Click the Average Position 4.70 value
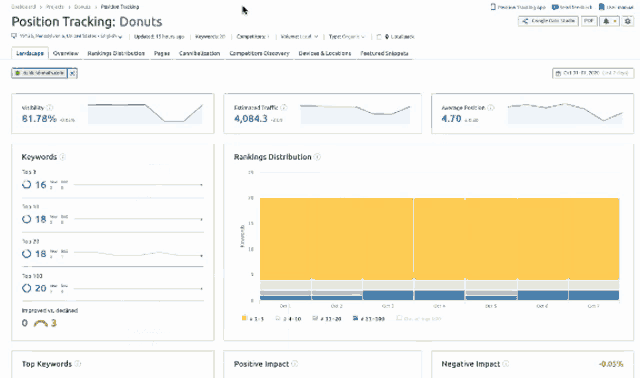Screen dimensions: 640x378 (451, 119)
